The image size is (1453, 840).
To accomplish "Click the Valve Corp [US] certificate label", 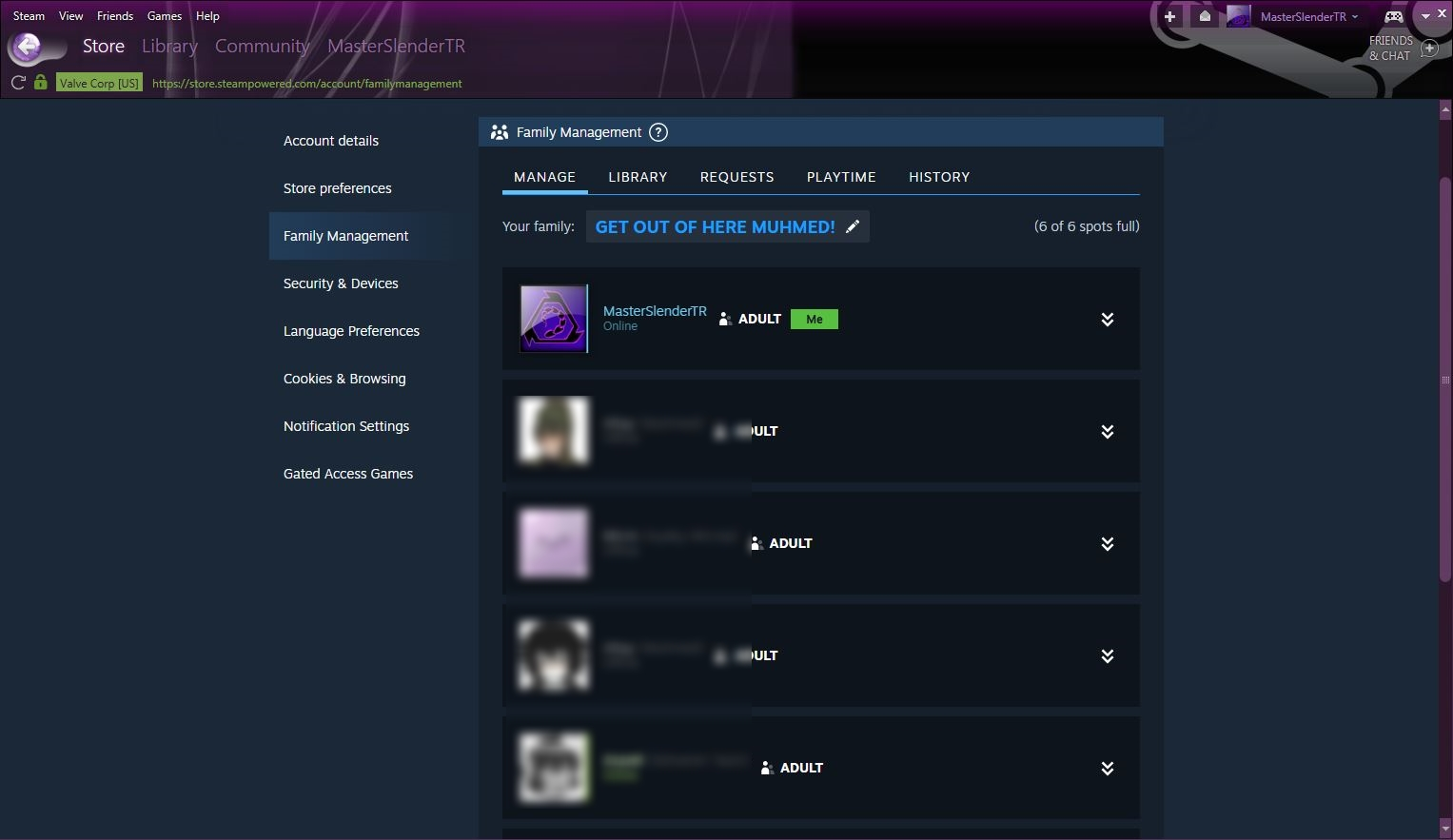I will pos(99,83).
